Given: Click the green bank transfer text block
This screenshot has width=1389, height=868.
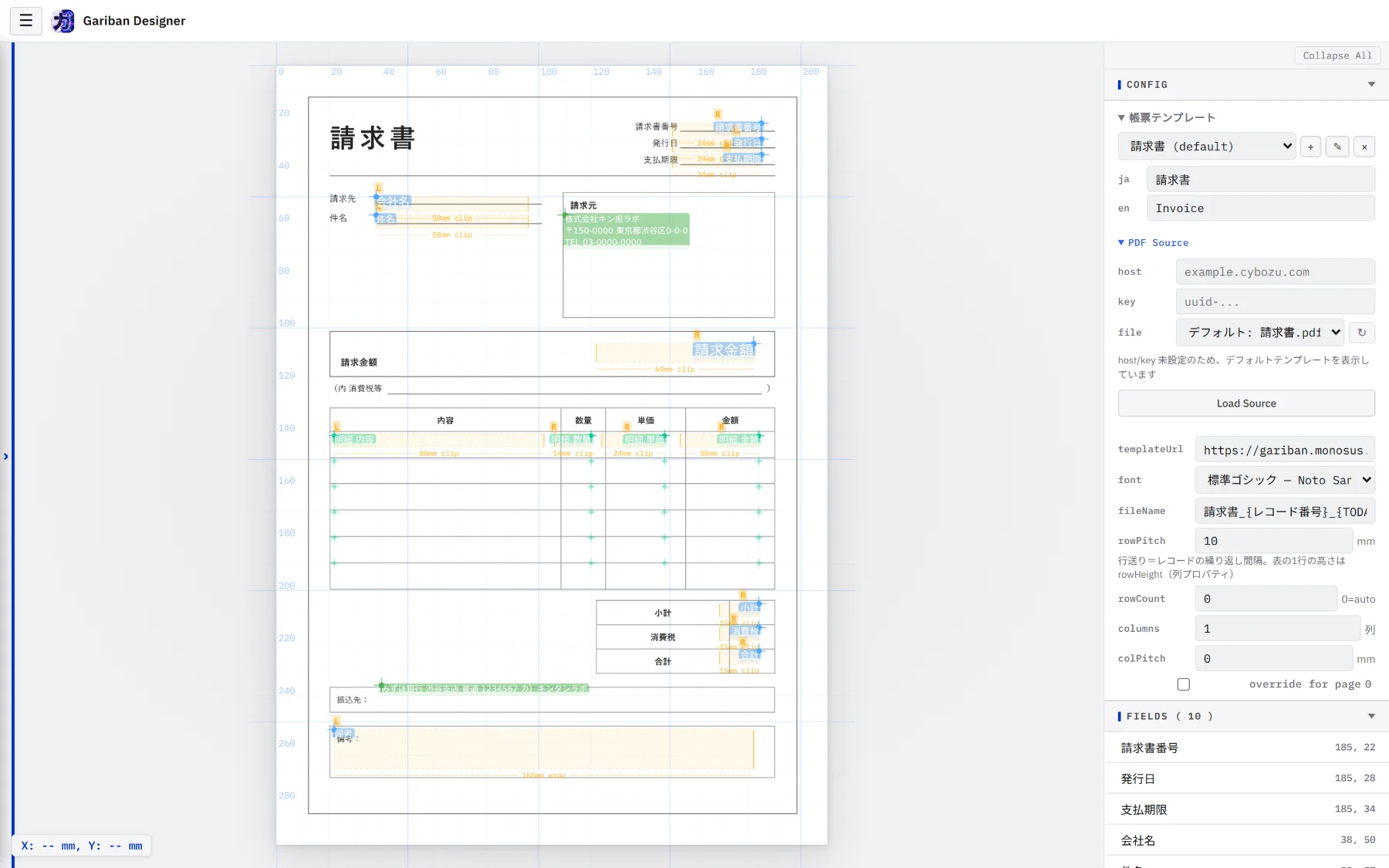Looking at the screenshot, I should (x=485, y=688).
